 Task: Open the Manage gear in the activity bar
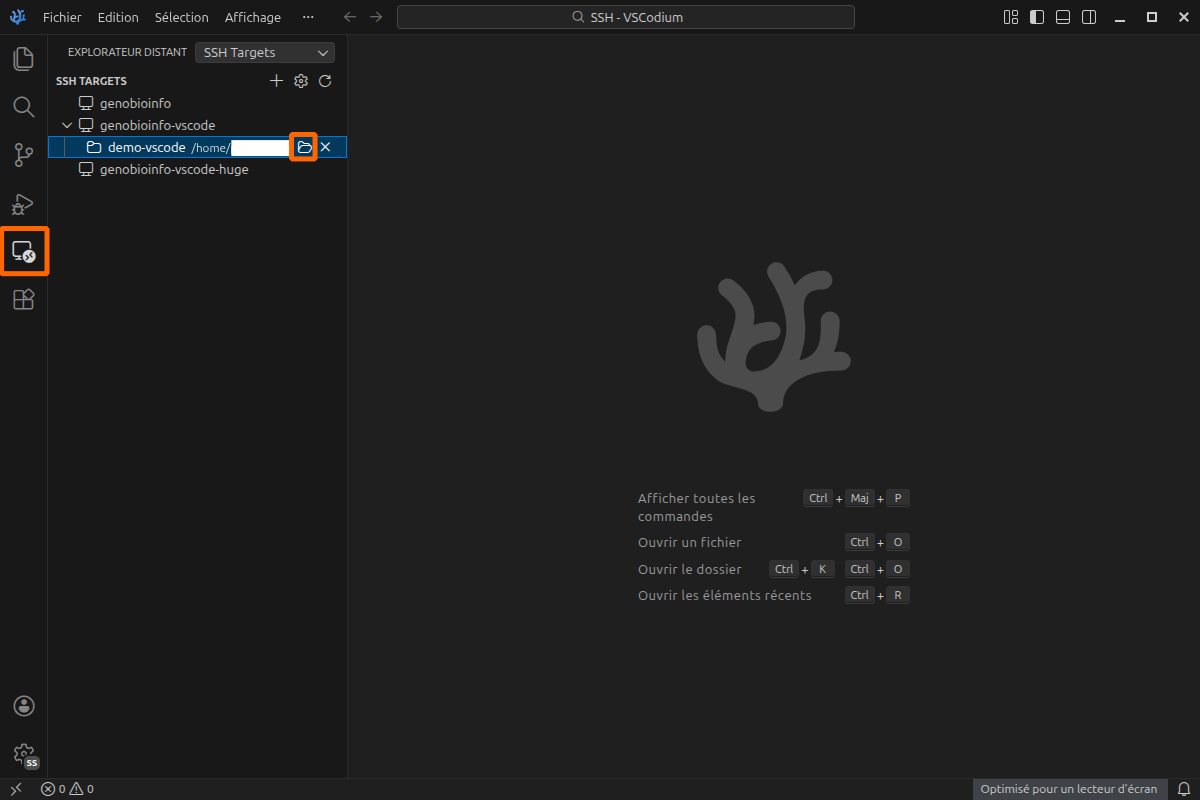24,753
